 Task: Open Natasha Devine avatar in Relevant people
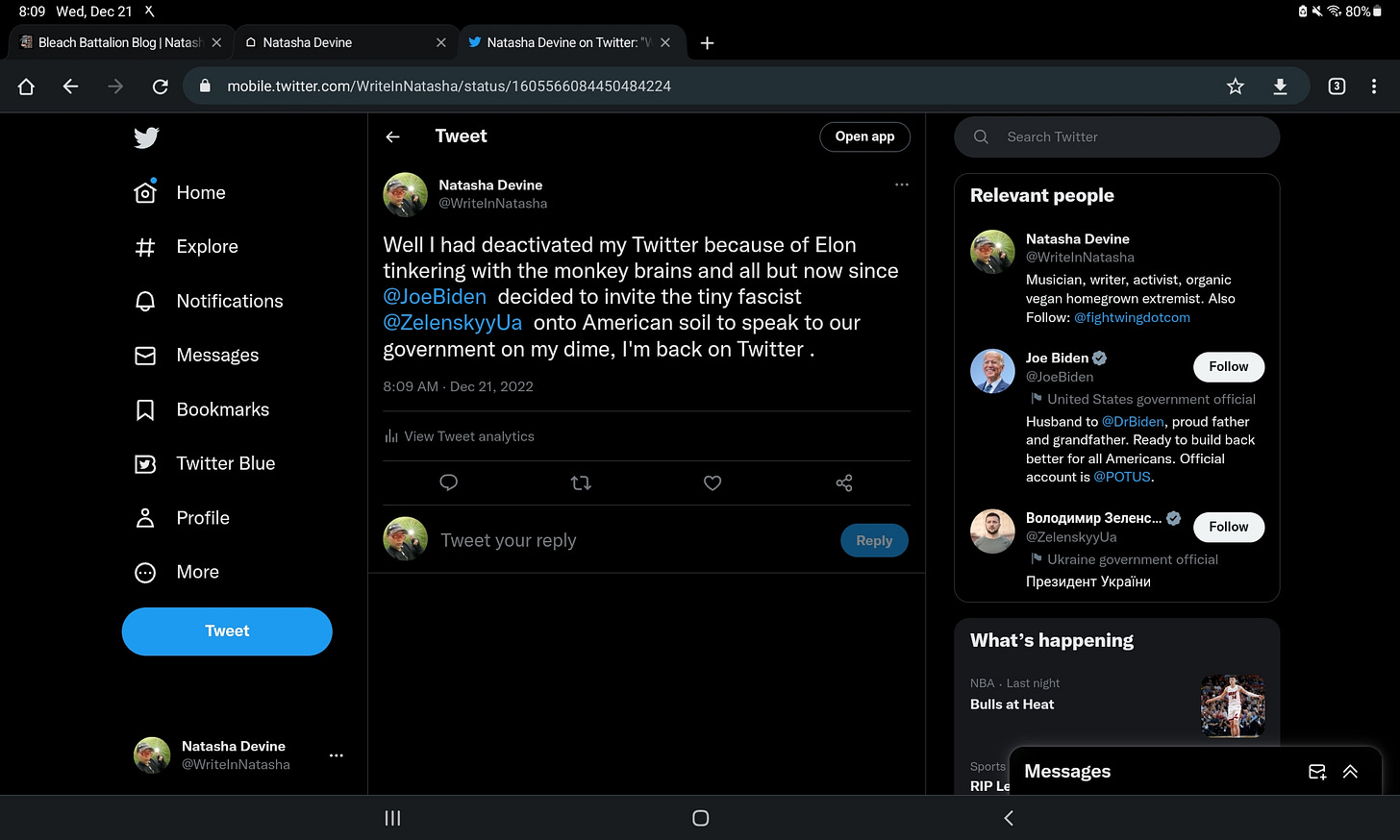coord(992,252)
